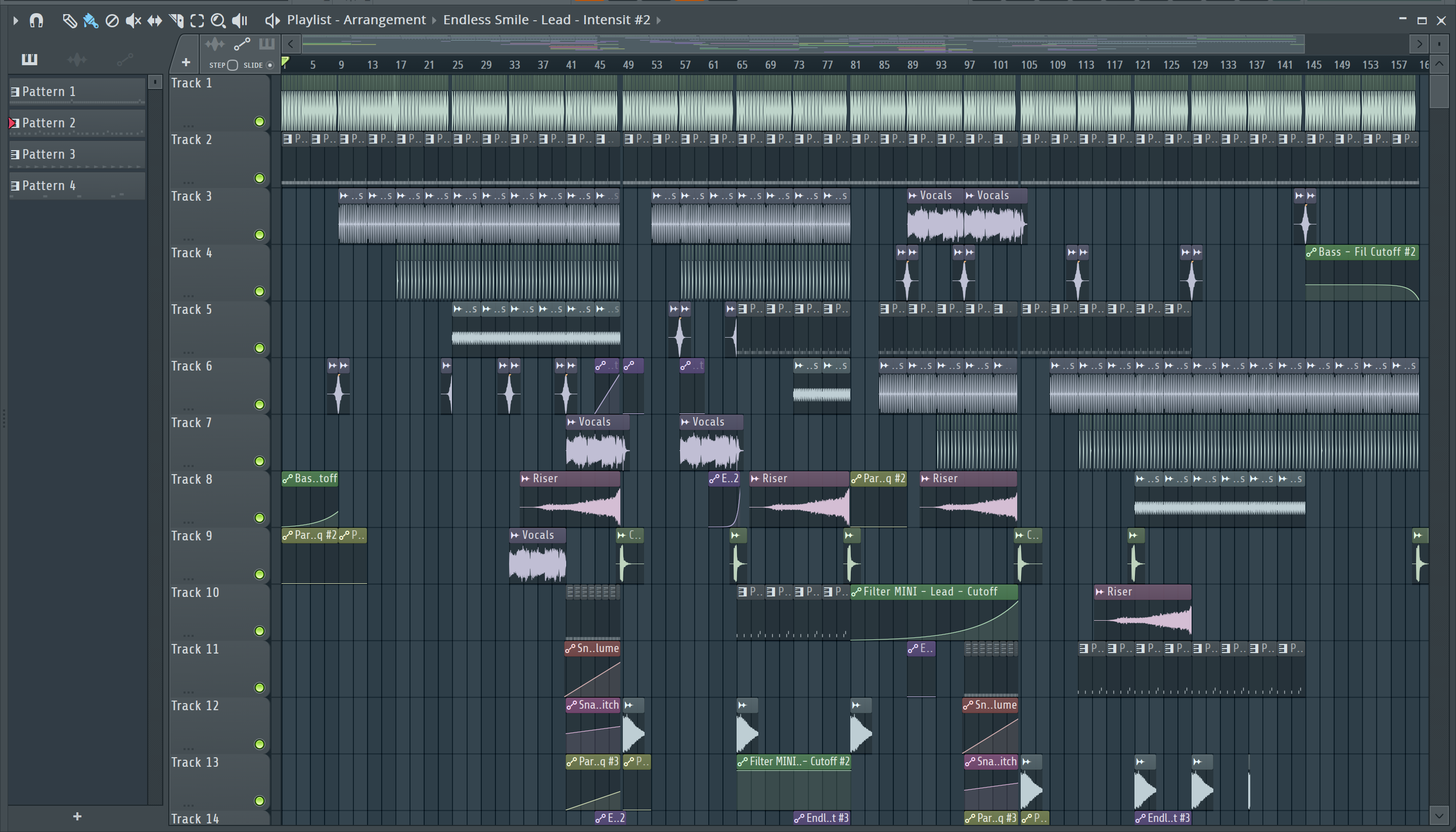
Task: Mute Track 5 with its green light
Action: point(259,348)
